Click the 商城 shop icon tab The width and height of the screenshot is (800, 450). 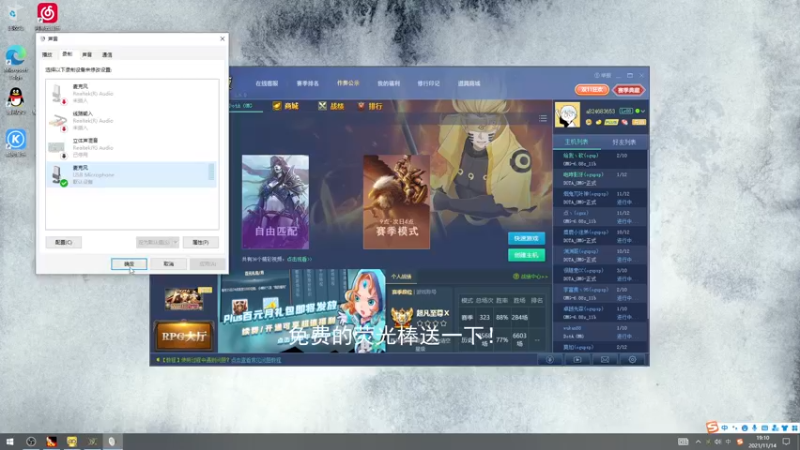(286, 106)
